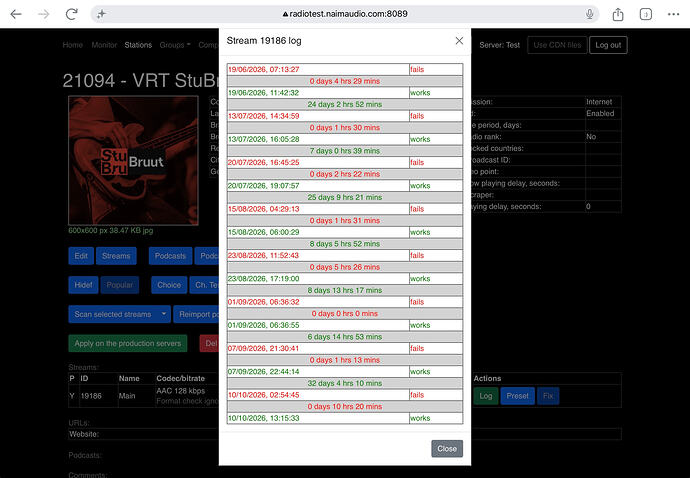Click the Popular button
The width and height of the screenshot is (690, 478).
[x=120, y=285]
